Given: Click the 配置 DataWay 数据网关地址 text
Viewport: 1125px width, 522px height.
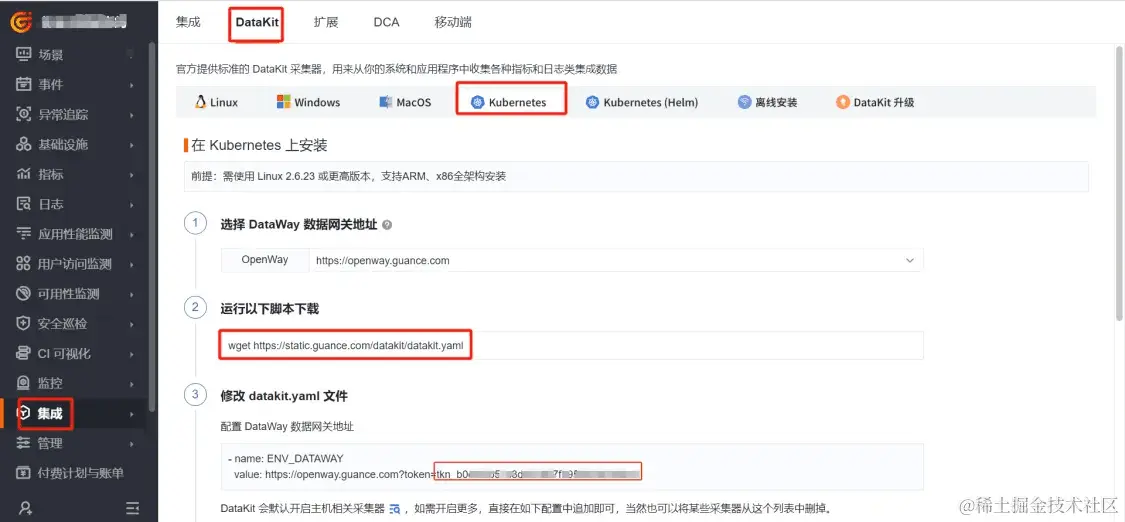Looking at the screenshot, I should click(x=287, y=427).
